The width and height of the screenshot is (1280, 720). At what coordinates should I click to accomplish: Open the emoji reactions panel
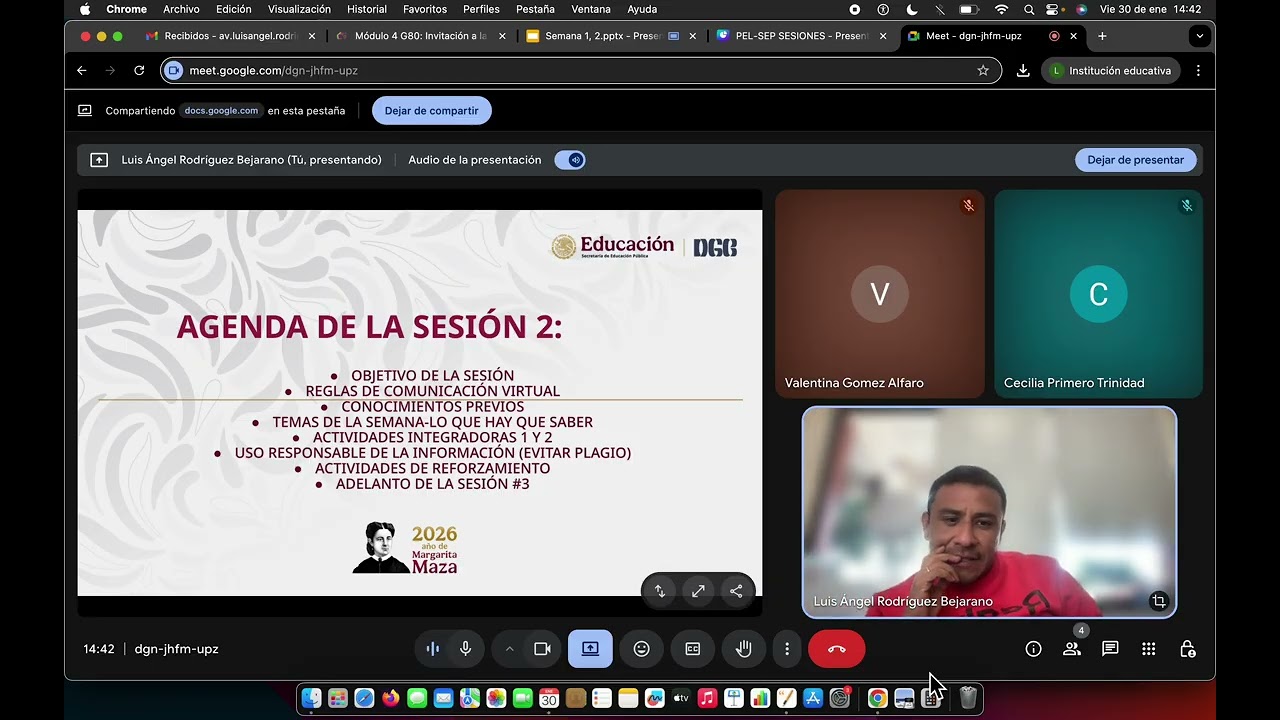point(642,649)
